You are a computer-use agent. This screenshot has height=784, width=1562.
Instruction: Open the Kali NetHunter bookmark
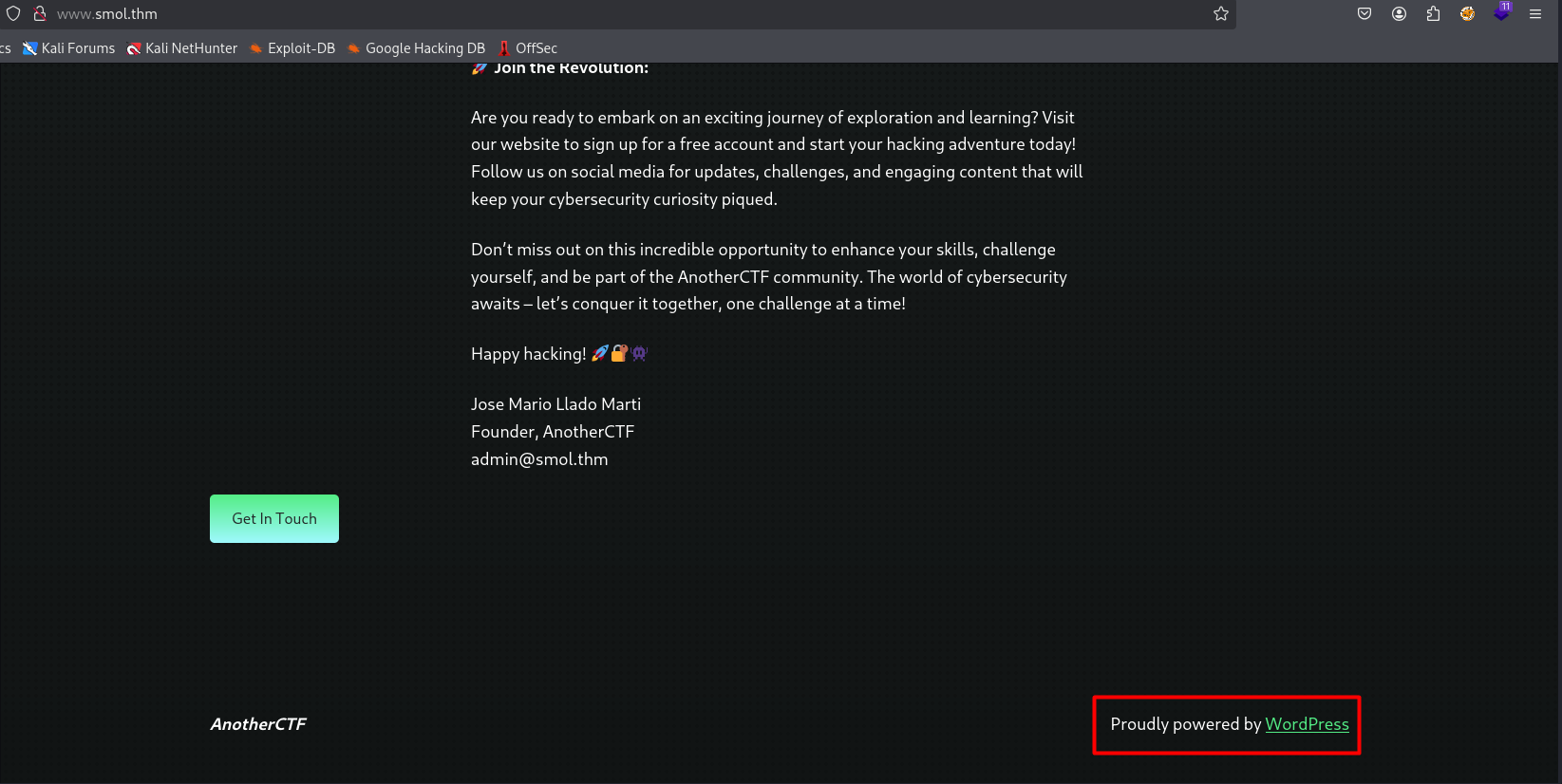[x=182, y=48]
